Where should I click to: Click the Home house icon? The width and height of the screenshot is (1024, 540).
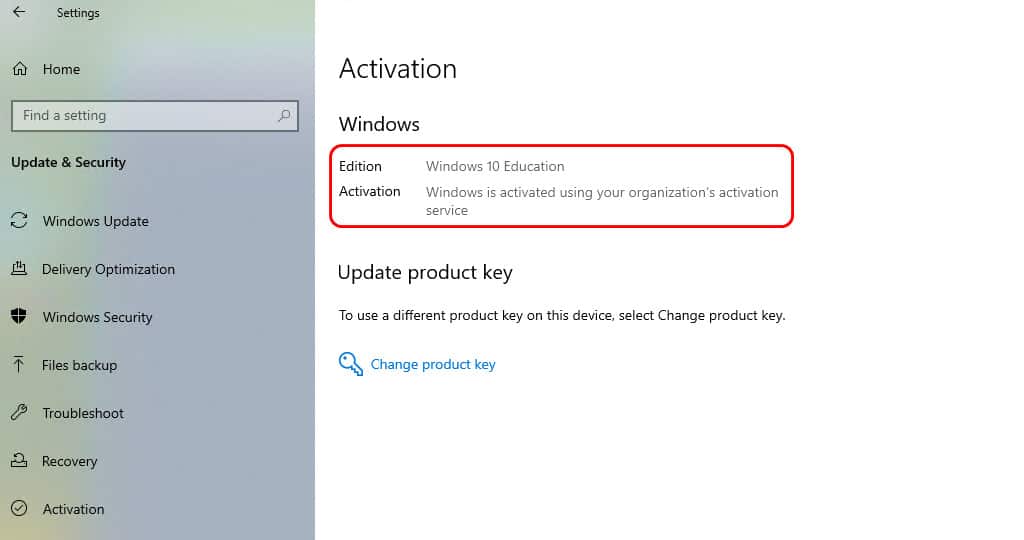click(x=20, y=69)
